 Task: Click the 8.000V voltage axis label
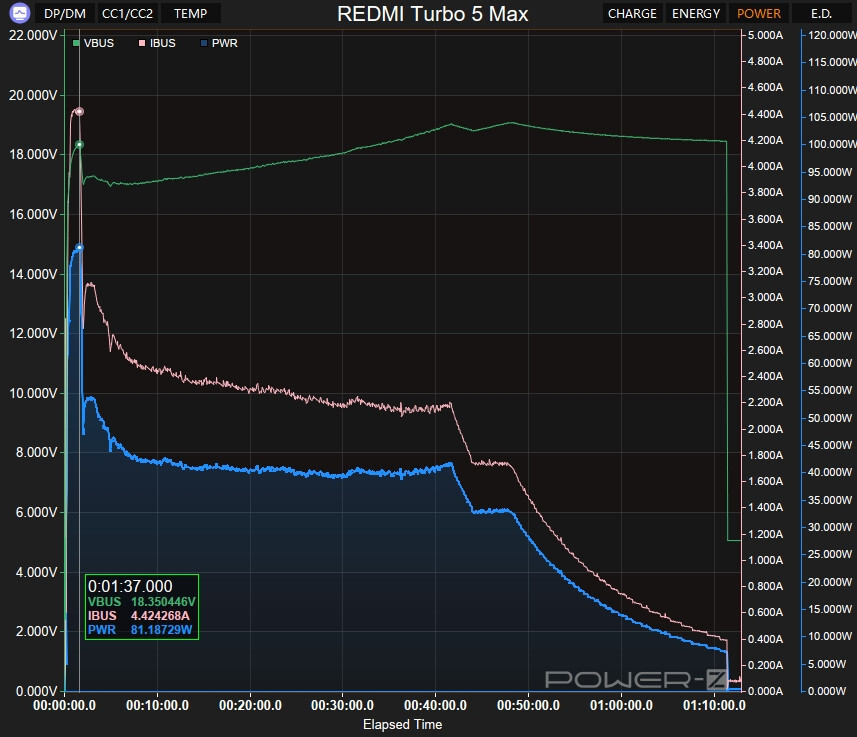point(36,453)
